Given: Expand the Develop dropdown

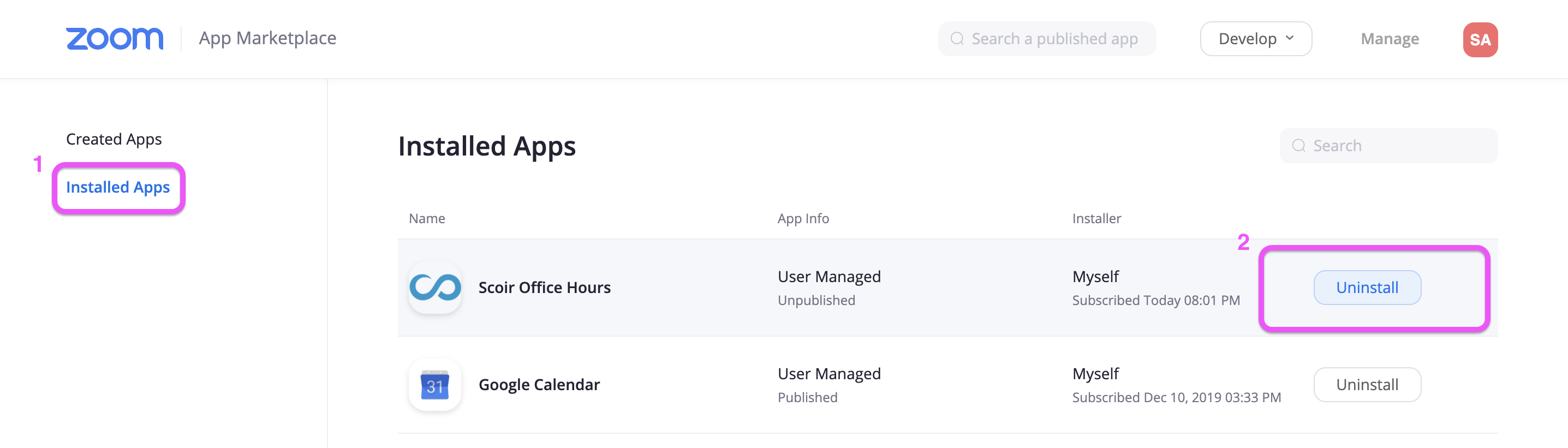Looking at the screenshot, I should point(1256,39).
